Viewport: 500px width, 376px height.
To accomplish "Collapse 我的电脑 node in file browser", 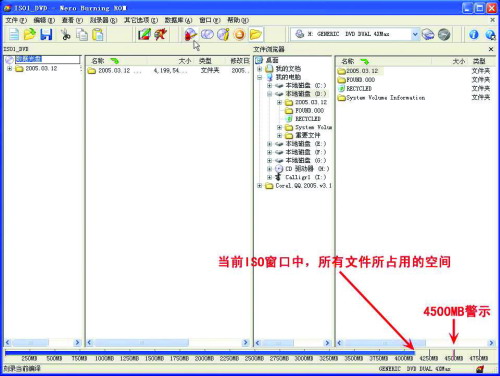I will pyautogui.click(x=259, y=77).
